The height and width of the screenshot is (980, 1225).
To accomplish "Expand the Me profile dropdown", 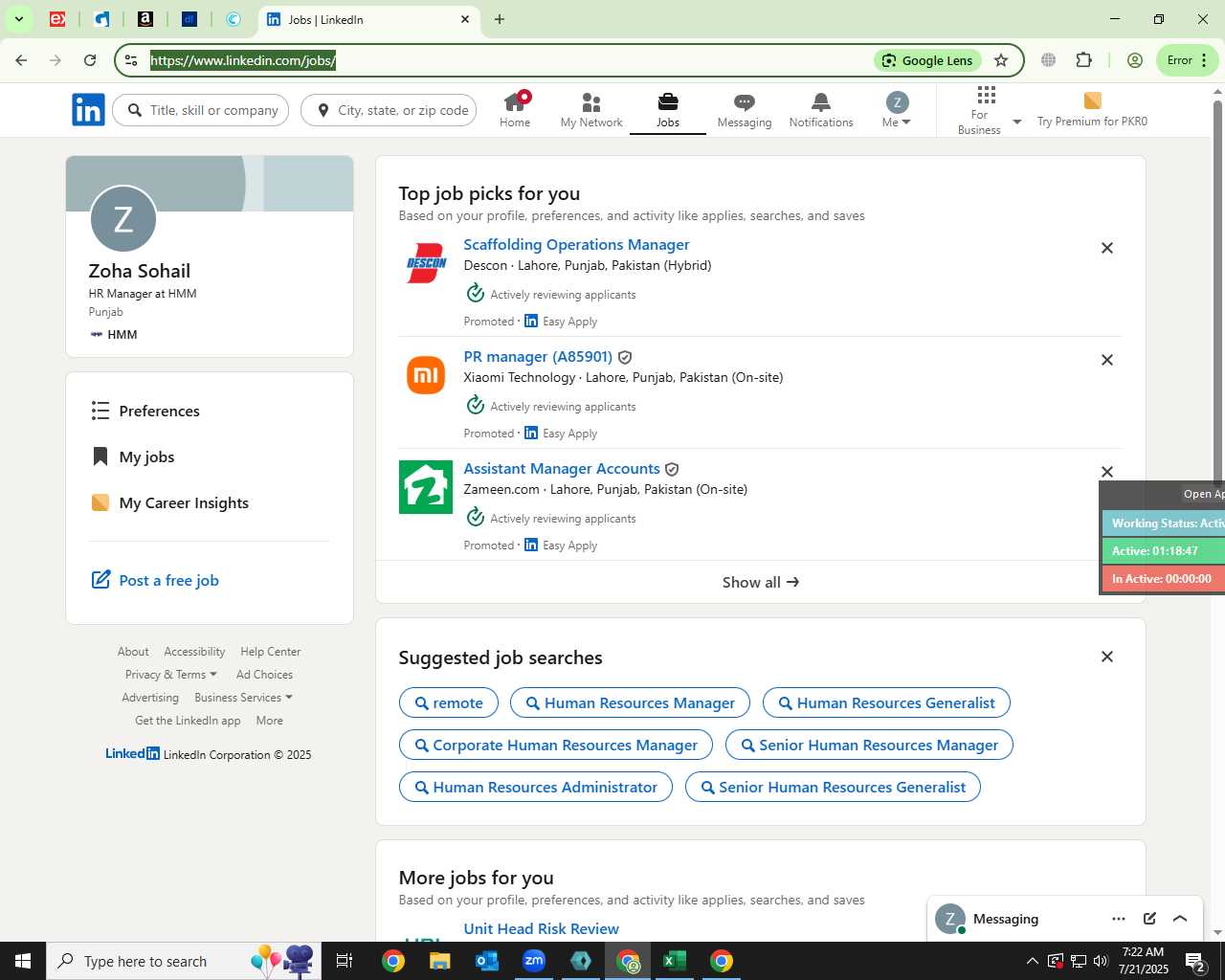I will (897, 109).
